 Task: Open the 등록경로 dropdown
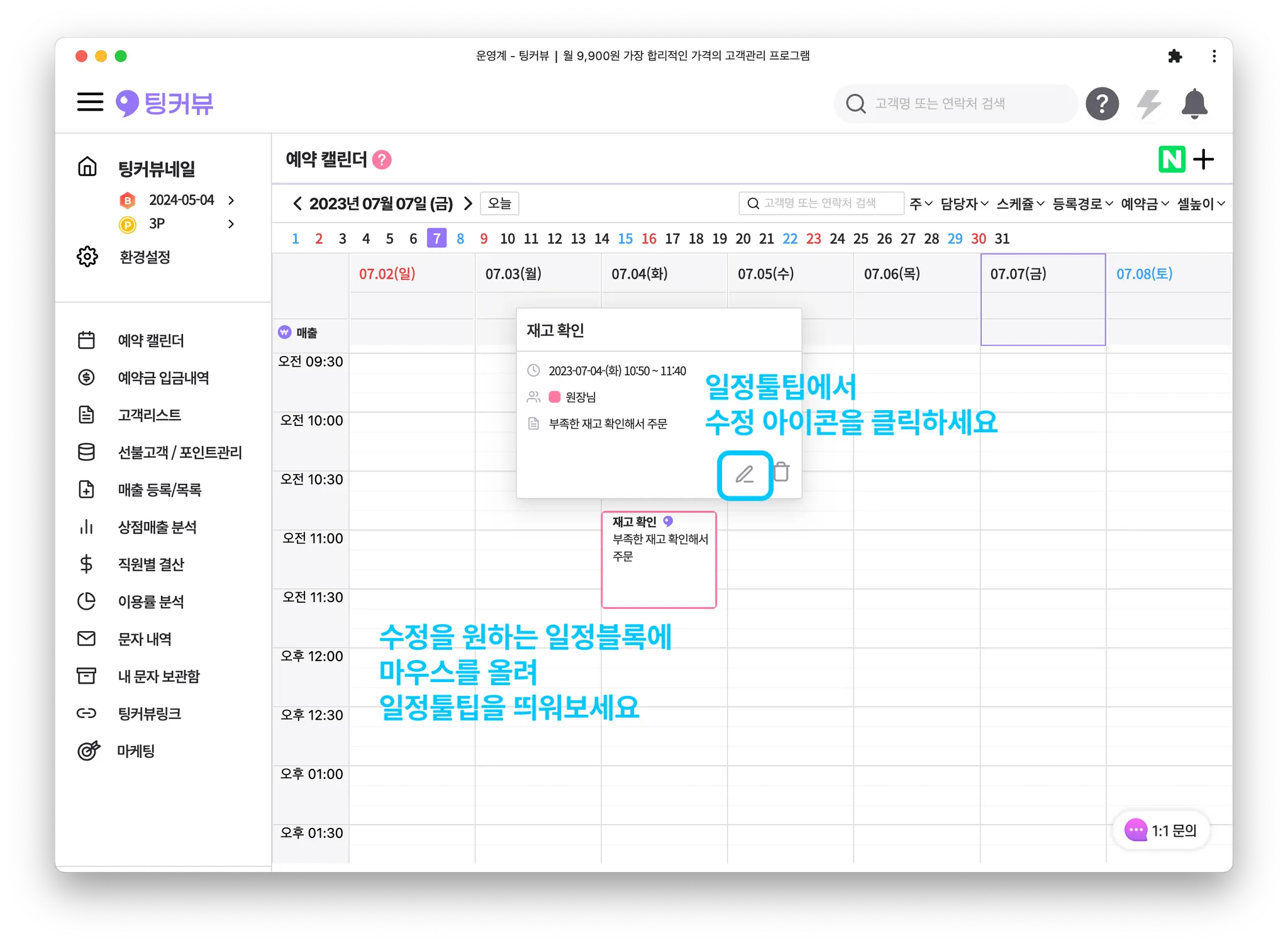pyautogui.click(x=1082, y=203)
